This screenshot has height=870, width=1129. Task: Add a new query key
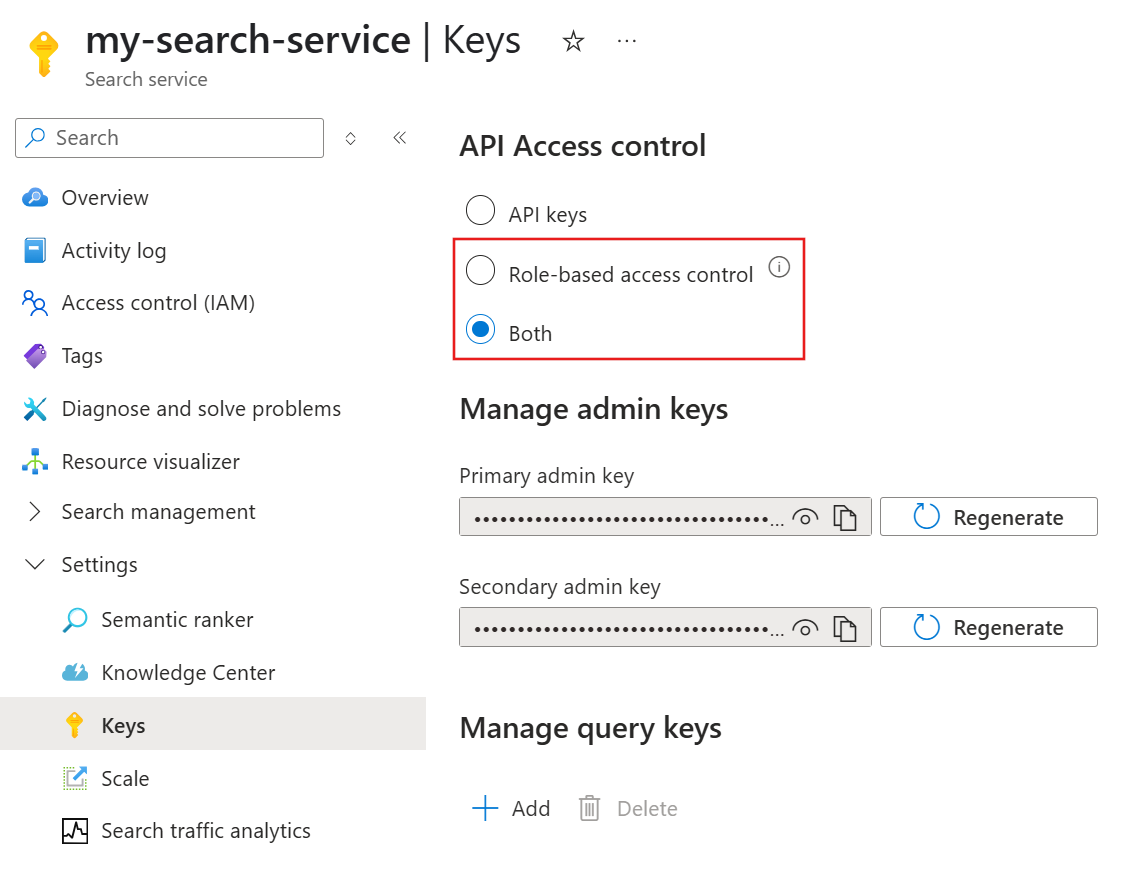510,808
